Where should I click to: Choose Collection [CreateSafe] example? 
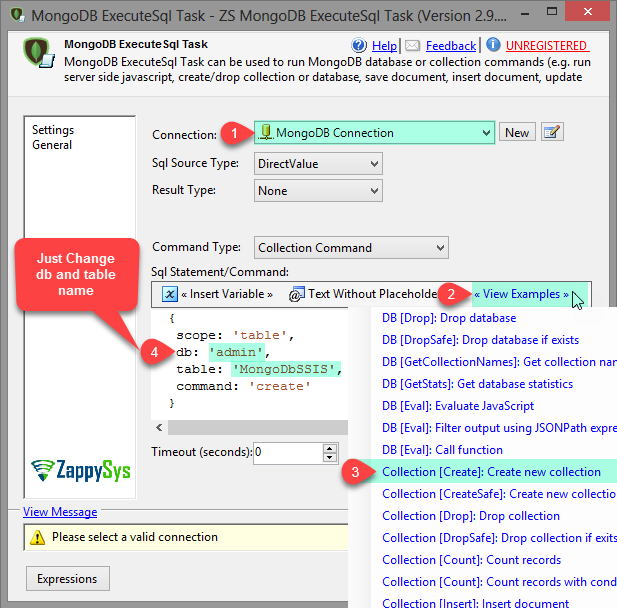tap(499, 494)
